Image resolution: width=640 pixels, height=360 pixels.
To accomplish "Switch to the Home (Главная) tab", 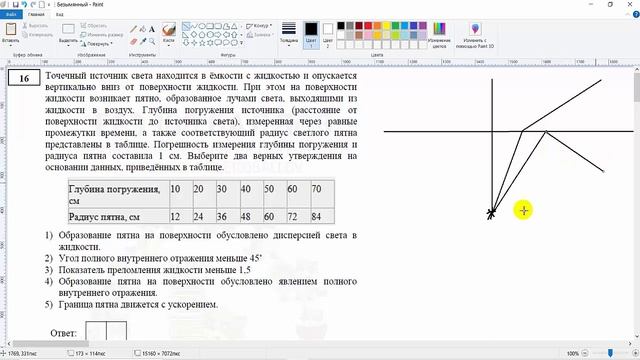I will 36,14.
